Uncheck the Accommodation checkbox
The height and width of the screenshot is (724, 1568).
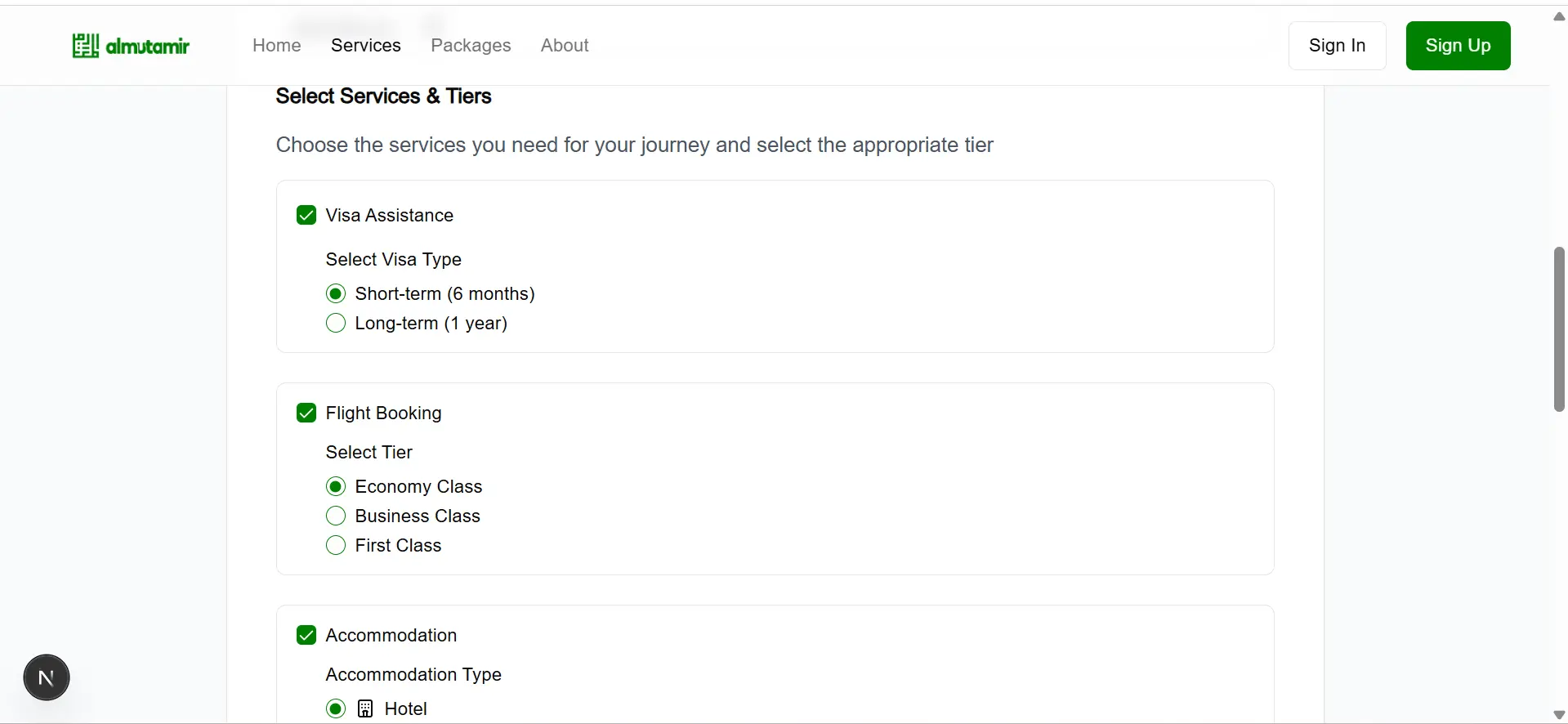pos(306,635)
